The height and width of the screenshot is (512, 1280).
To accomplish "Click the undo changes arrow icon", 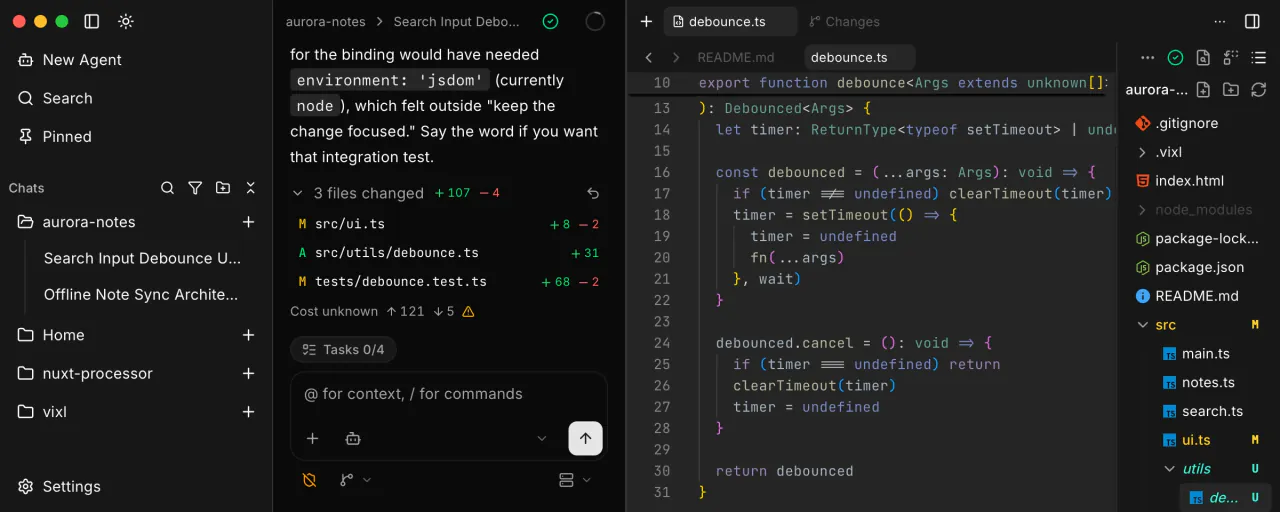I will [x=593, y=193].
